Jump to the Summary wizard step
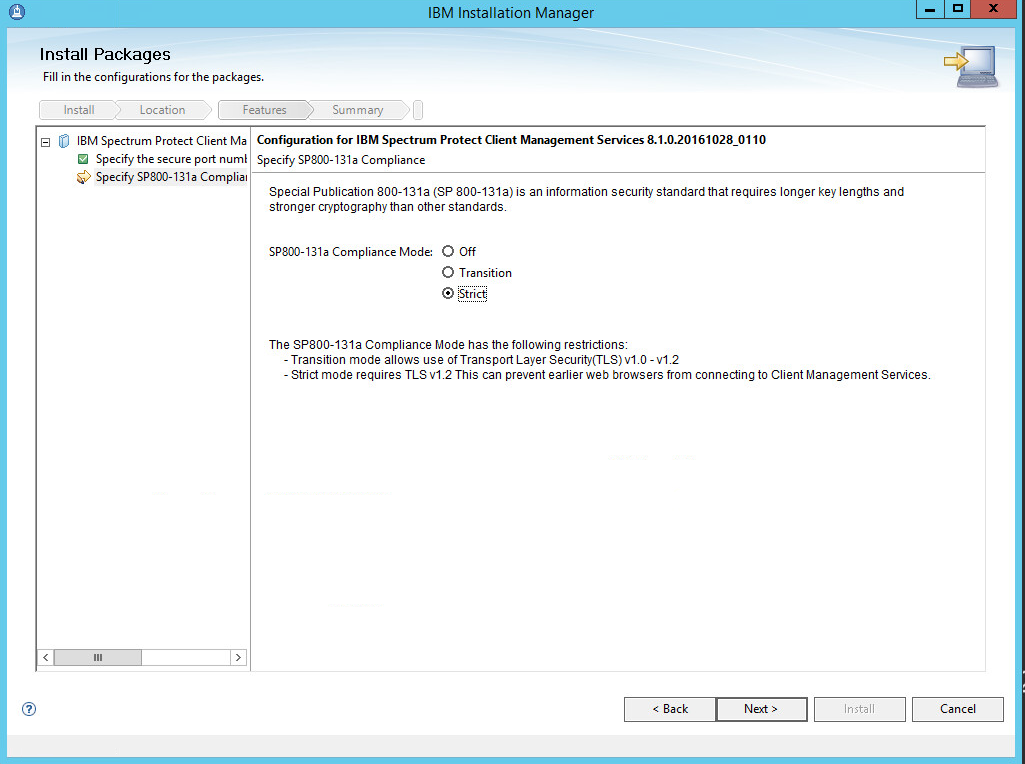The image size is (1025, 764). 357,110
